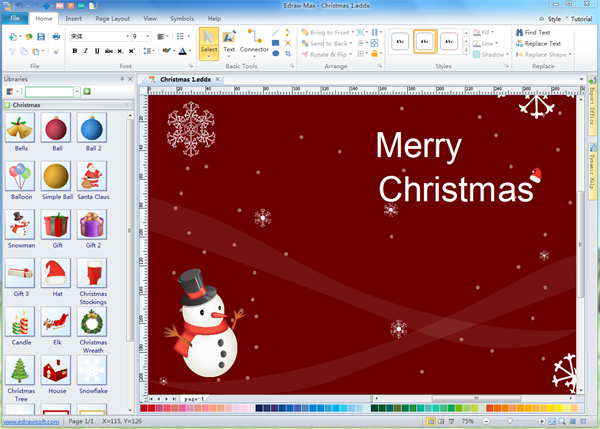Toggle subscript formatting
Viewport: 600px width, 429px height.
click(x=120, y=51)
